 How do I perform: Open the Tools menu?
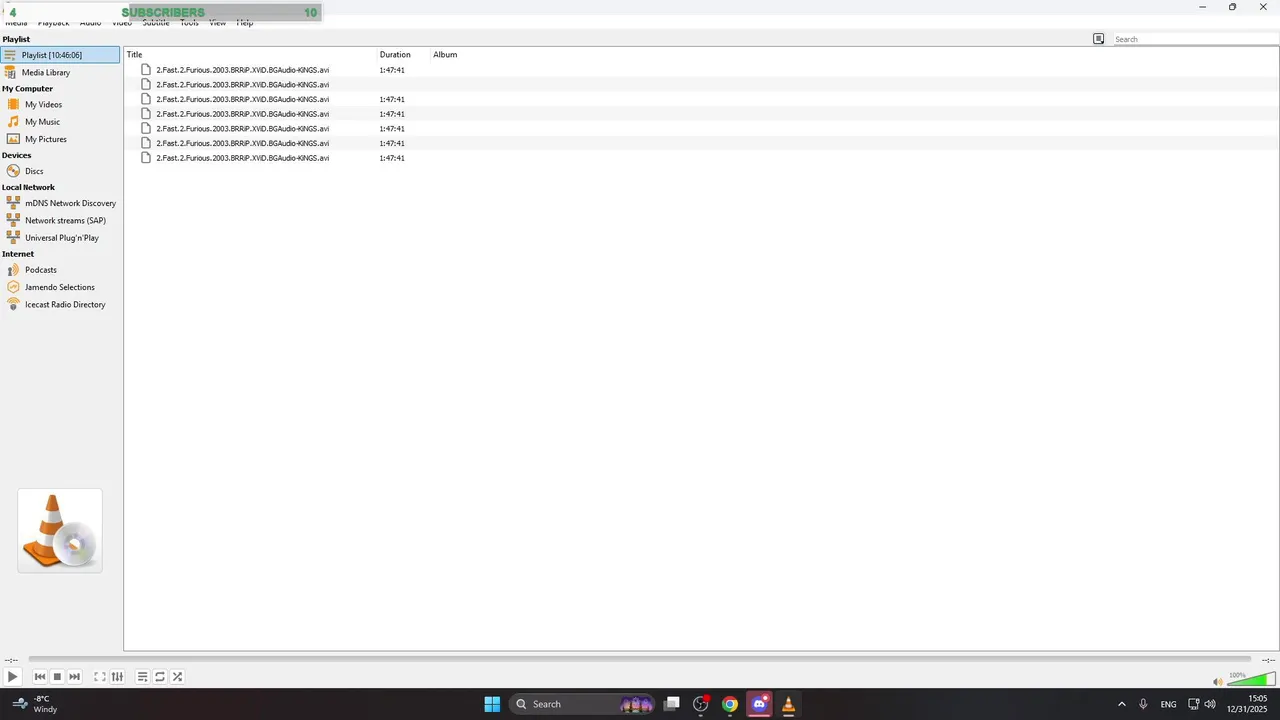coord(189,23)
